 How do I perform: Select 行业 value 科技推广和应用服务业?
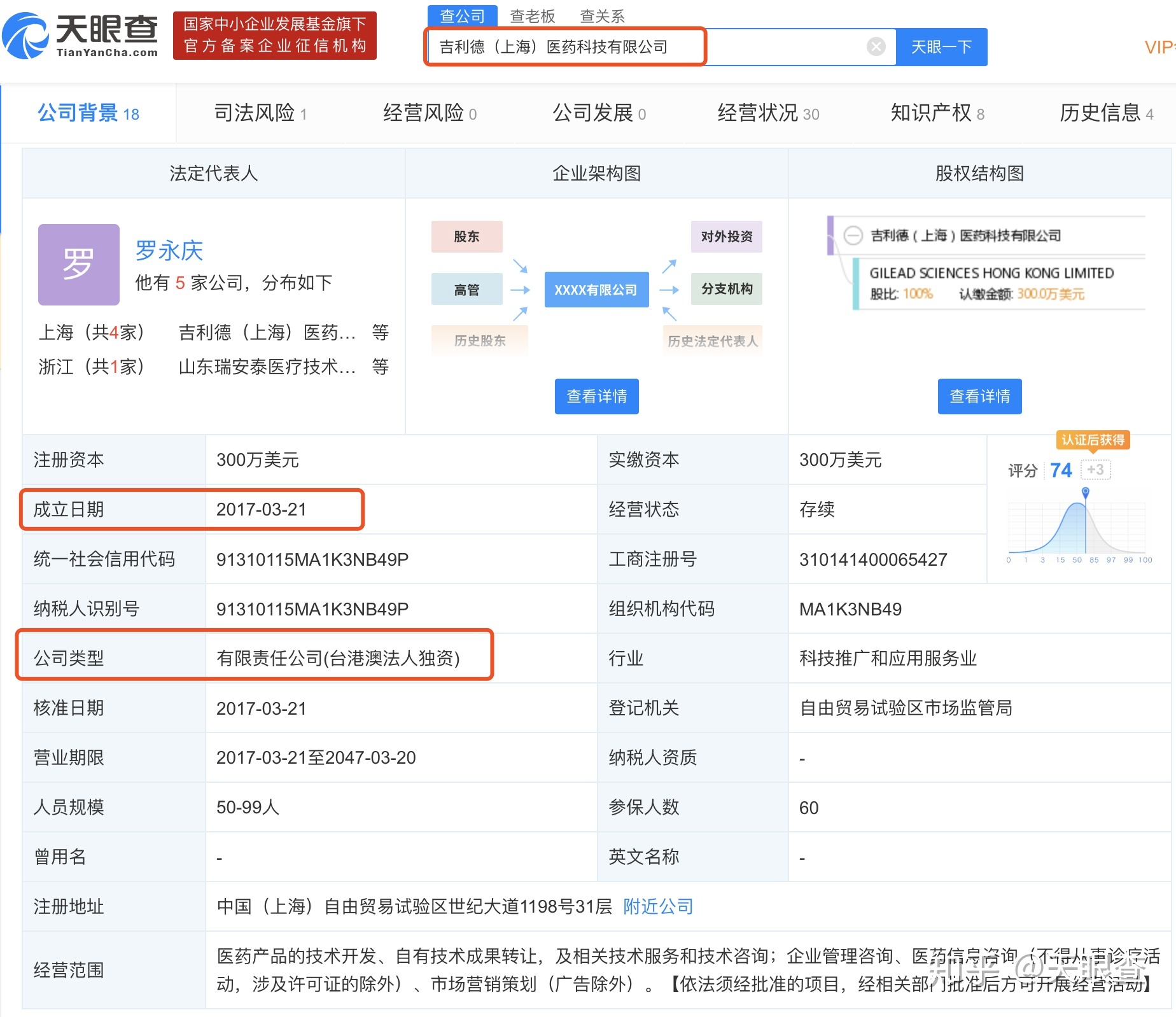click(x=888, y=657)
